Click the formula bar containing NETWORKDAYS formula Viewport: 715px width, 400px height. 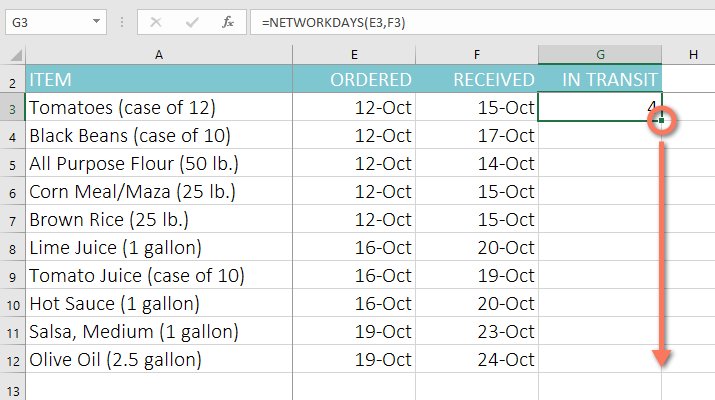click(x=480, y=21)
